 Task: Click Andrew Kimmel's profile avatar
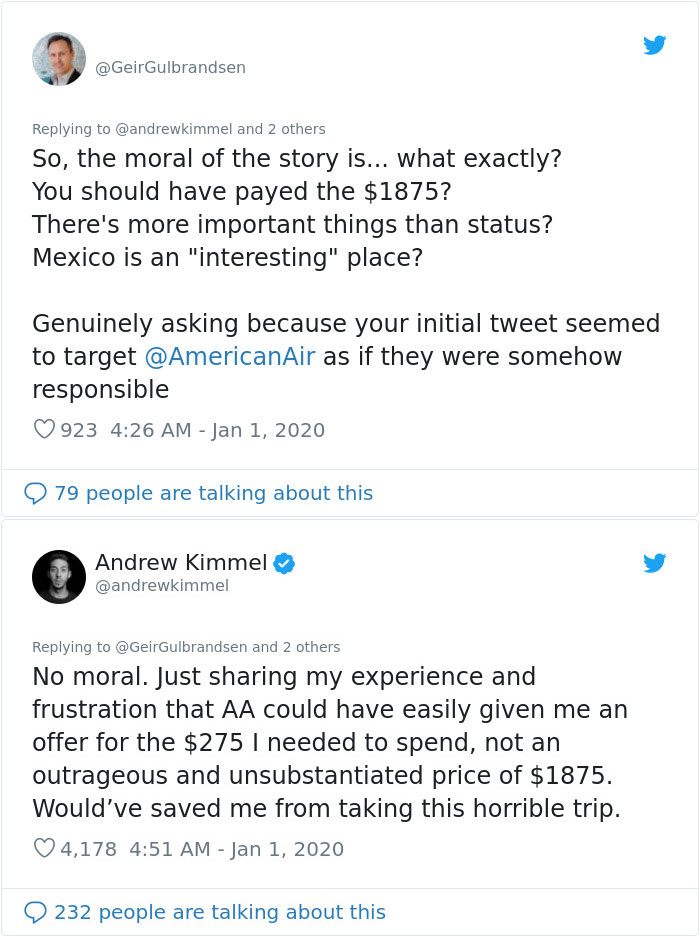point(59,575)
